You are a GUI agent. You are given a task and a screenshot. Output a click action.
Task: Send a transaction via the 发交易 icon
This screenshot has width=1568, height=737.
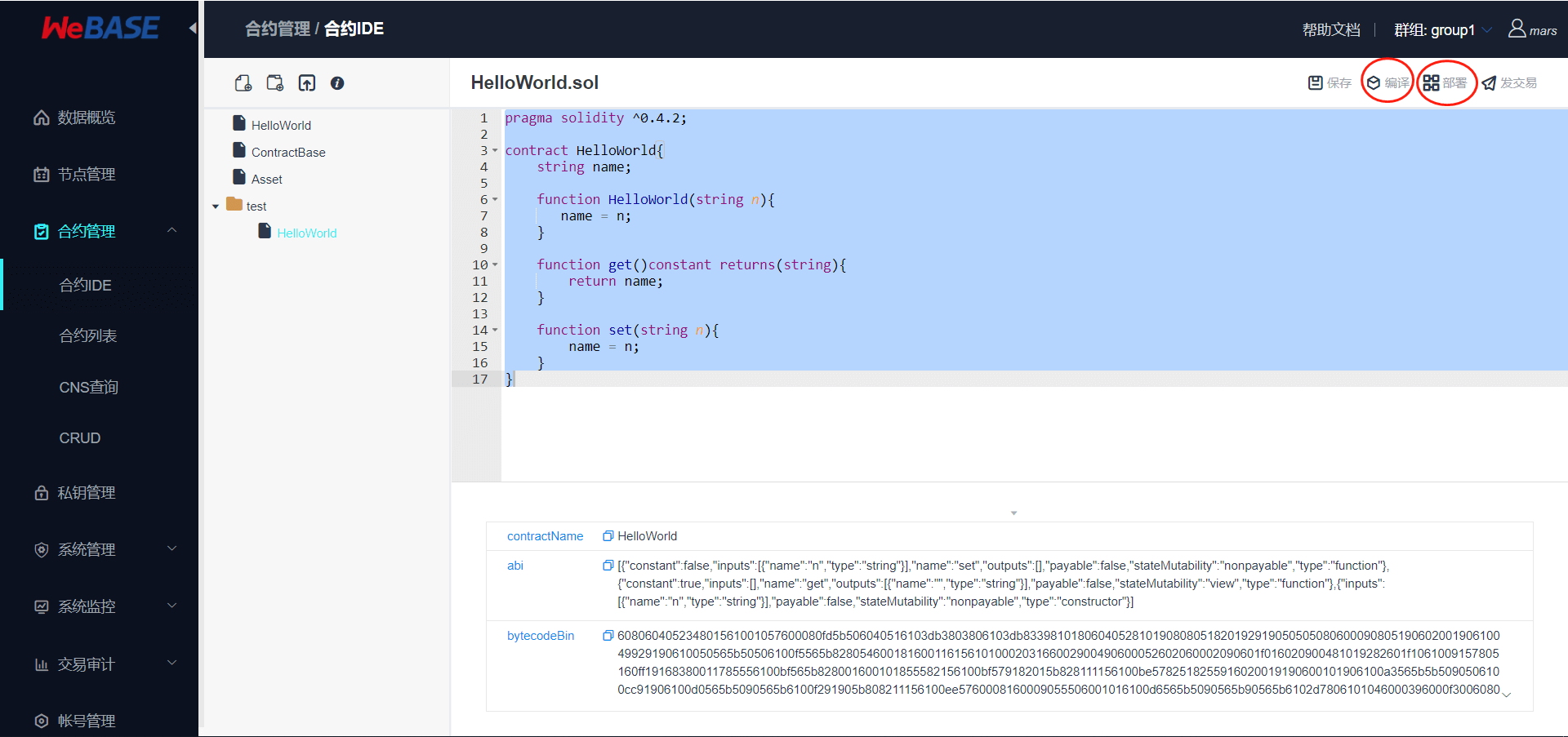(x=1509, y=82)
